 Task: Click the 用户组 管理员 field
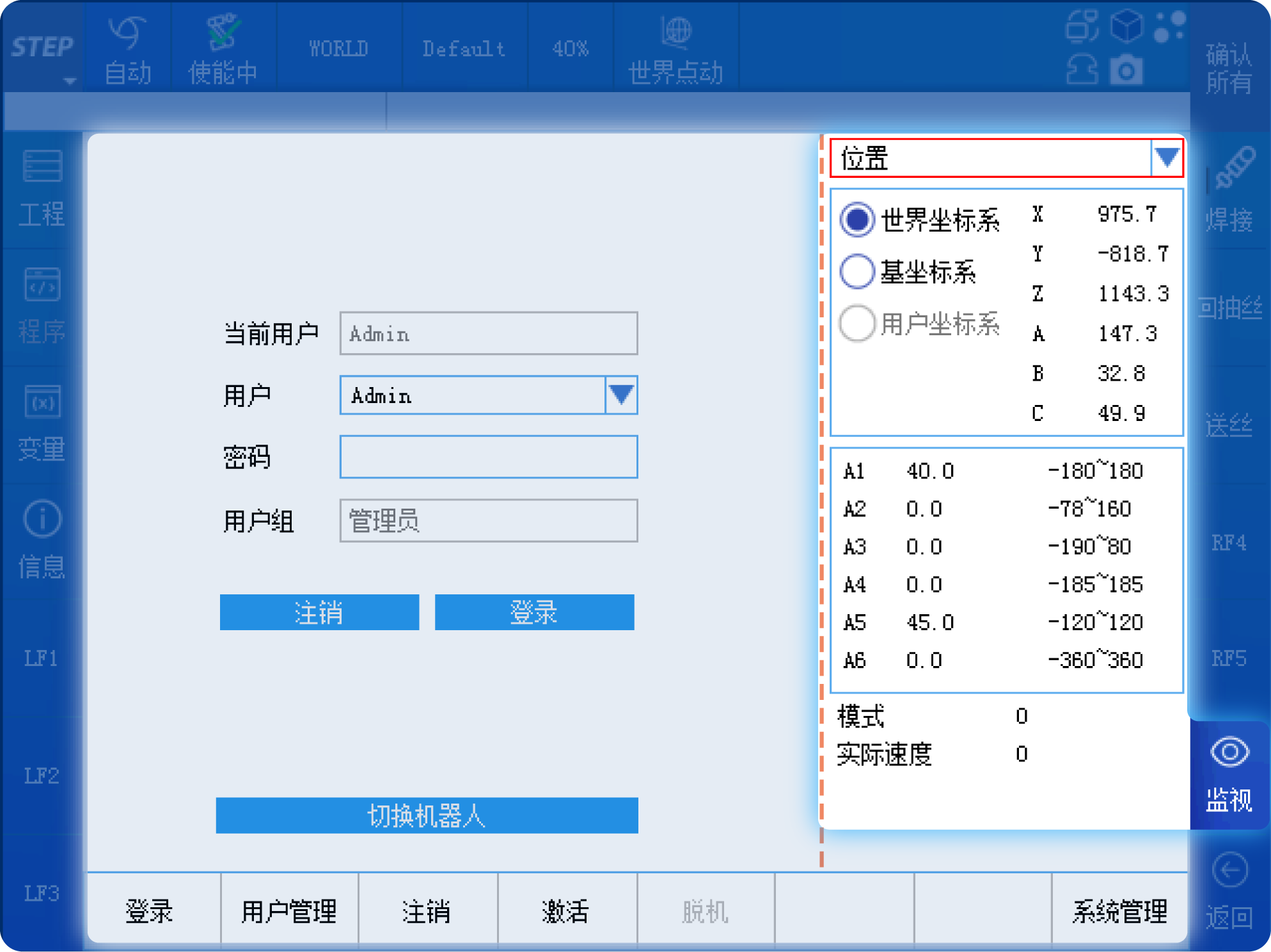click(489, 520)
